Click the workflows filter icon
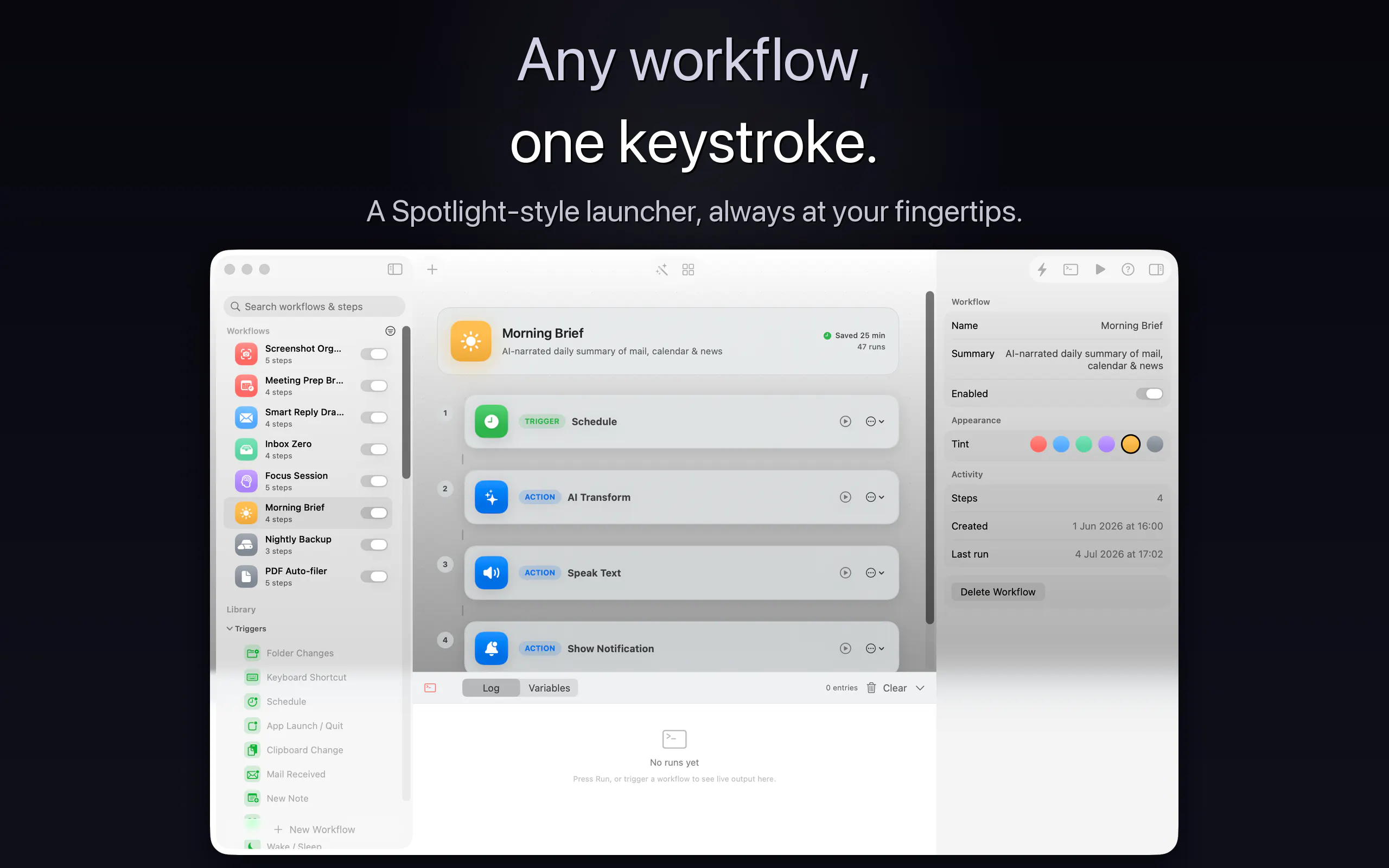 [x=390, y=331]
